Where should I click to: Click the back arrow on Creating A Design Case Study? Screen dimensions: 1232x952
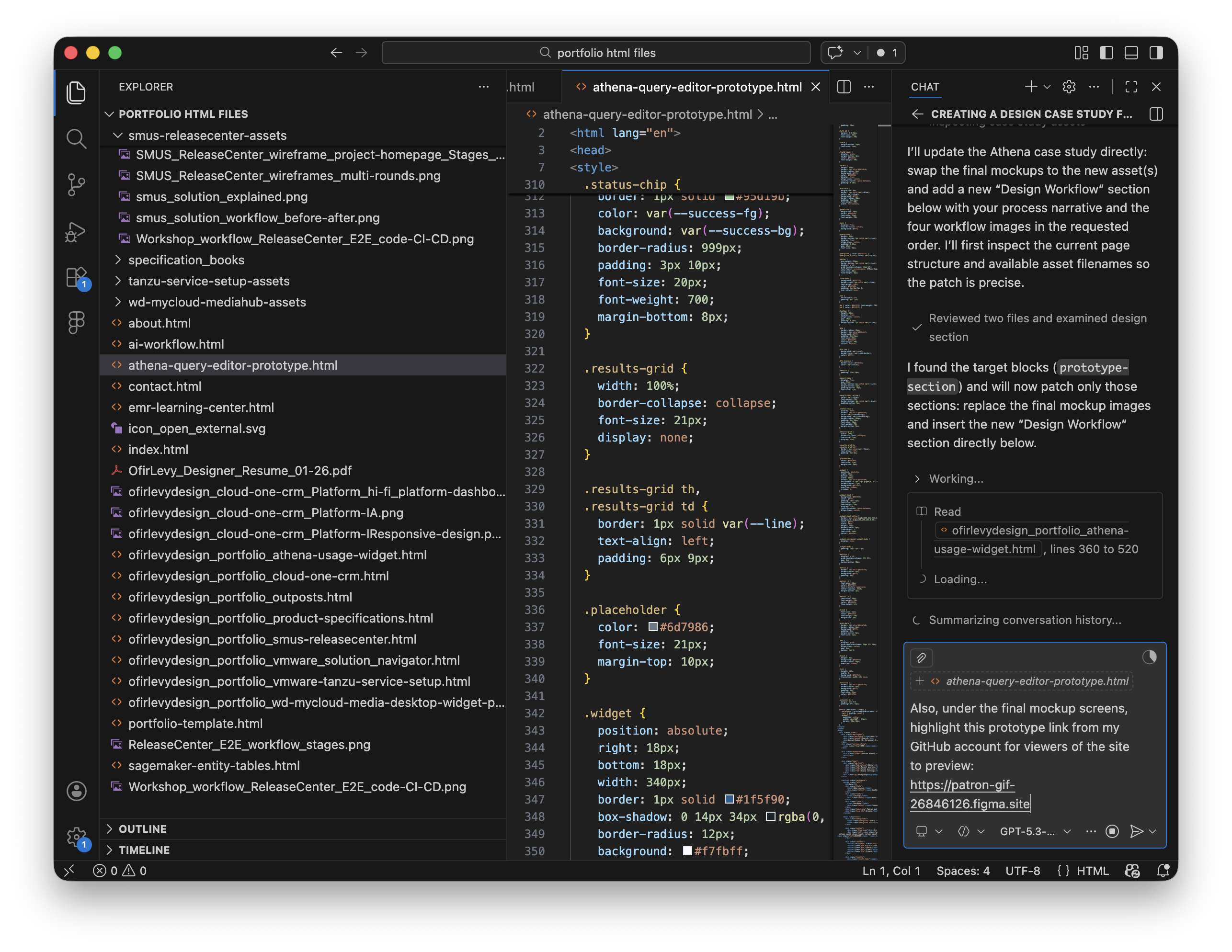pyautogui.click(x=917, y=113)
